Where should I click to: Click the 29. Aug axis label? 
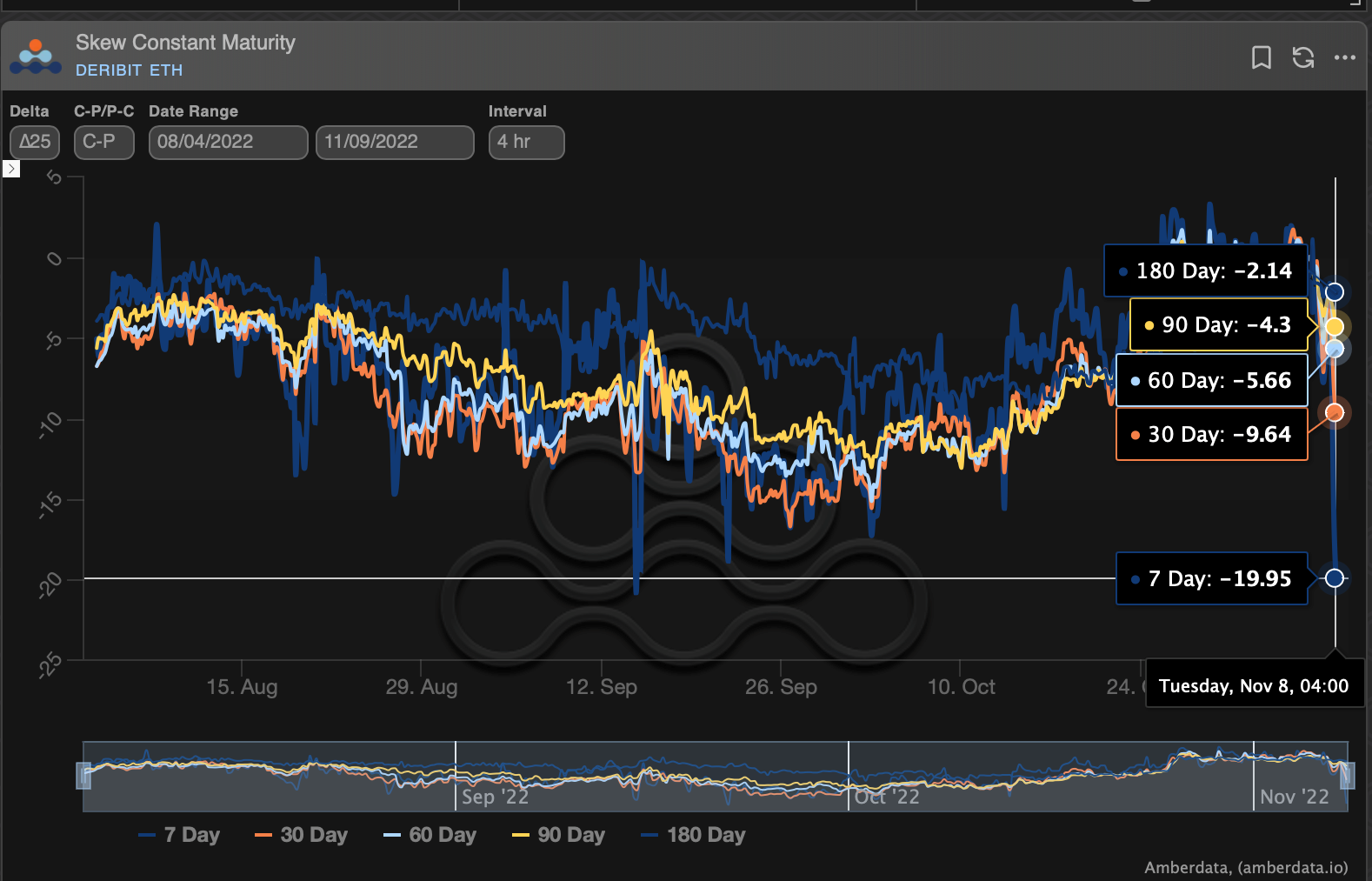pyautogui.click(x=422, y=687)
